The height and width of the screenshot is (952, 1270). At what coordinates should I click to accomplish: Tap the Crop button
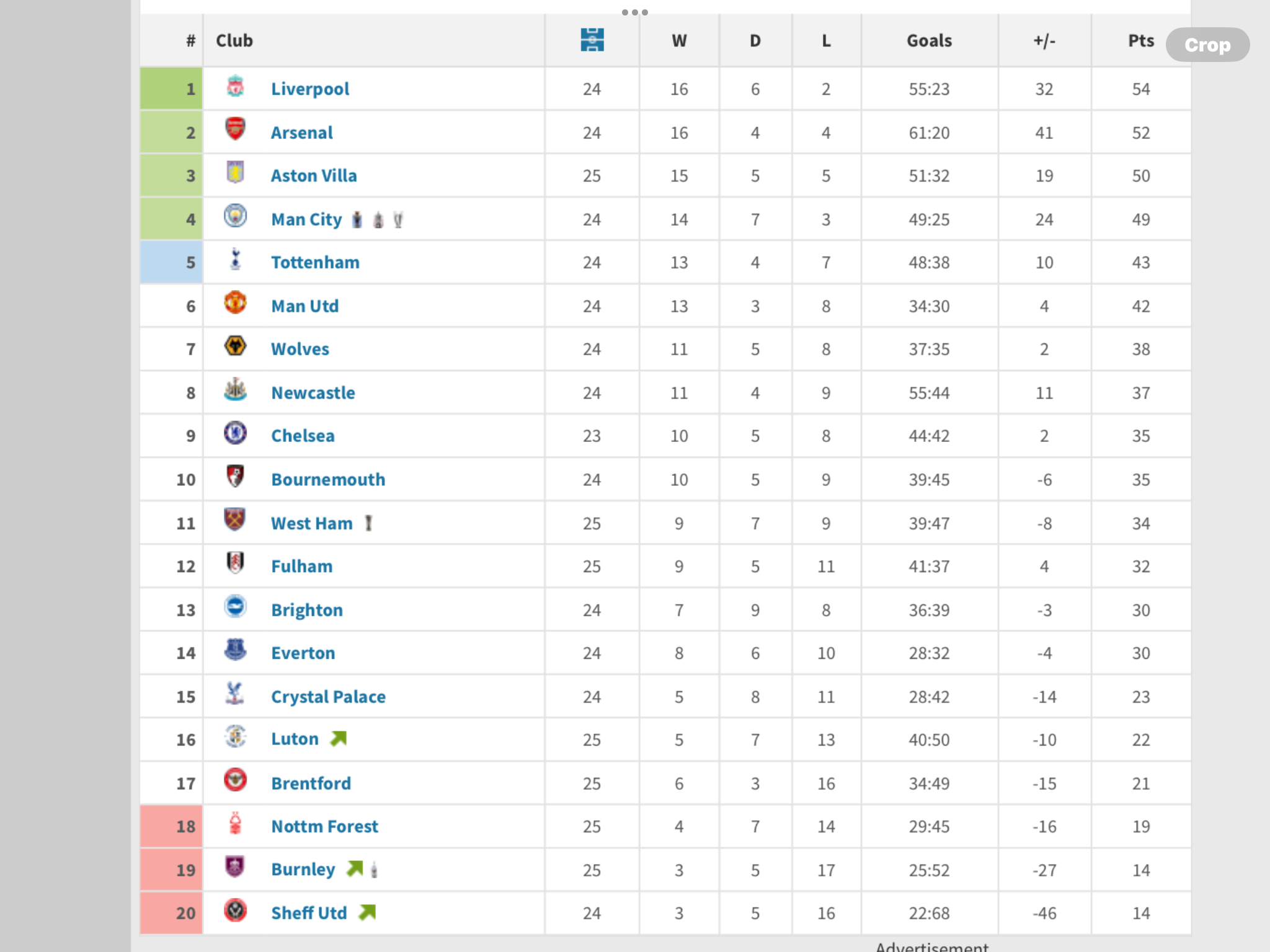(x=1207, y=45)
